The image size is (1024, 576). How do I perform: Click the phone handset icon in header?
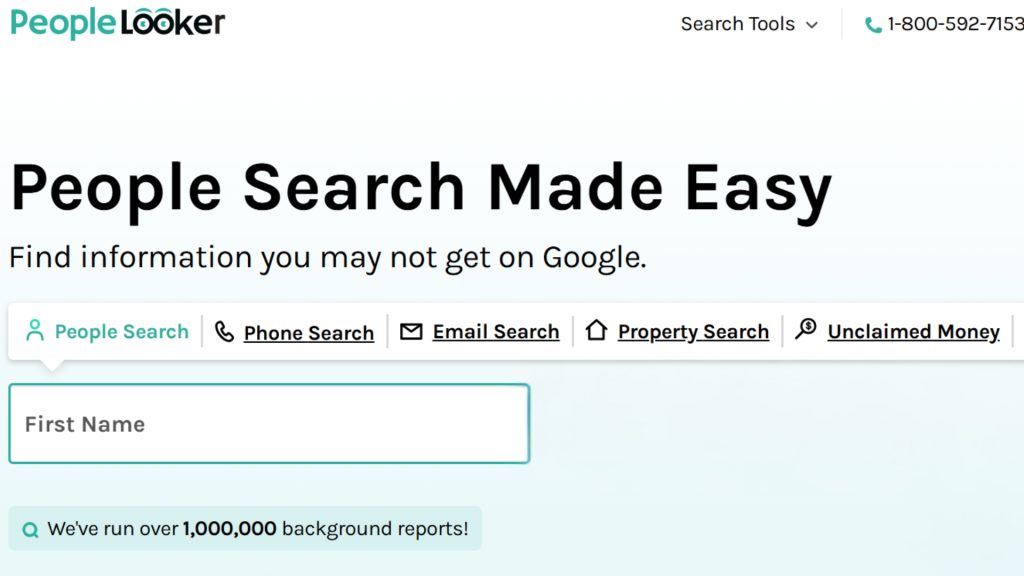click(872, 25)
